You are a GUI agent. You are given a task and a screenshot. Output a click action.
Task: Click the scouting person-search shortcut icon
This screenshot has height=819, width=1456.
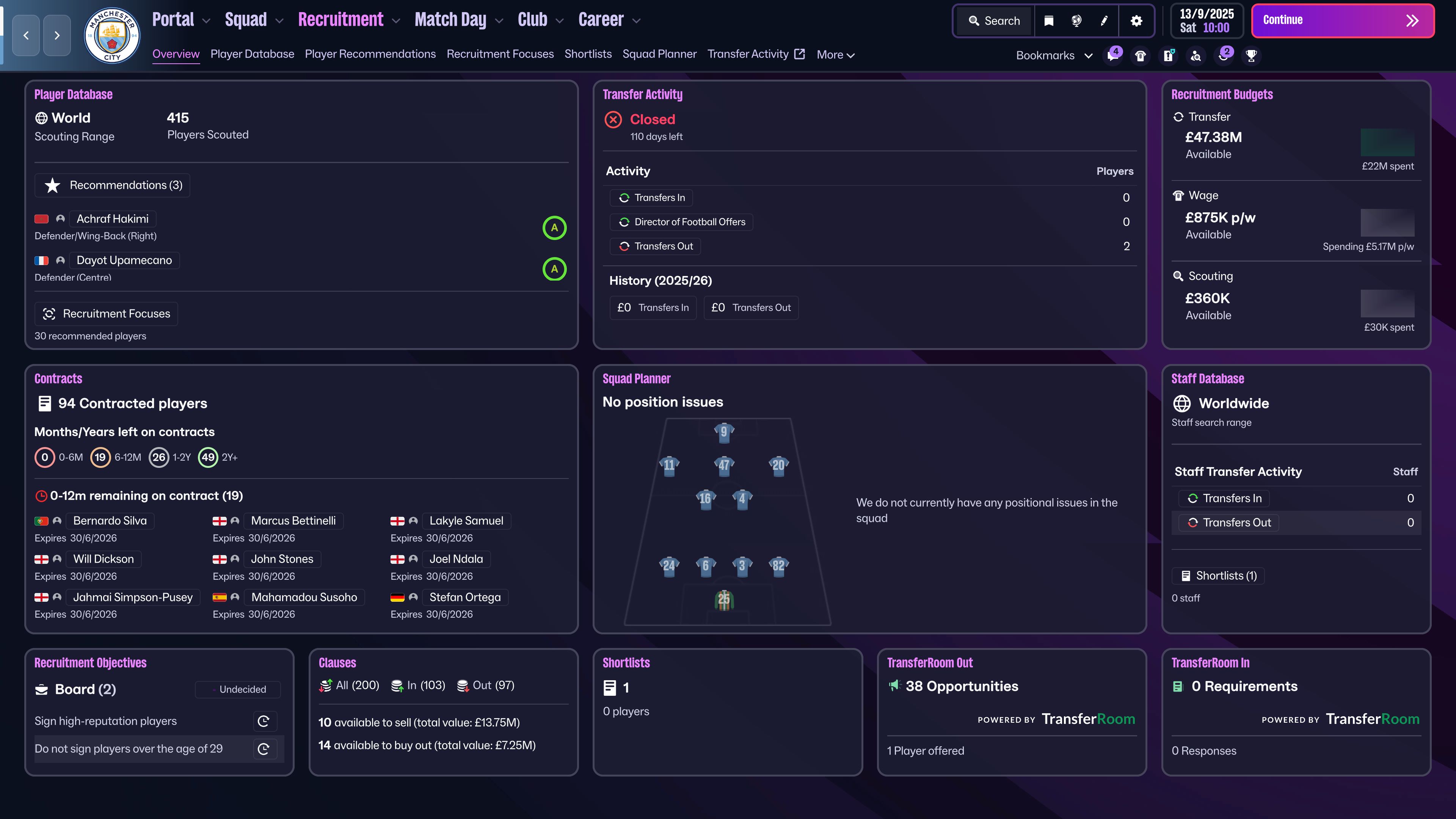[x=1196, y=55]
